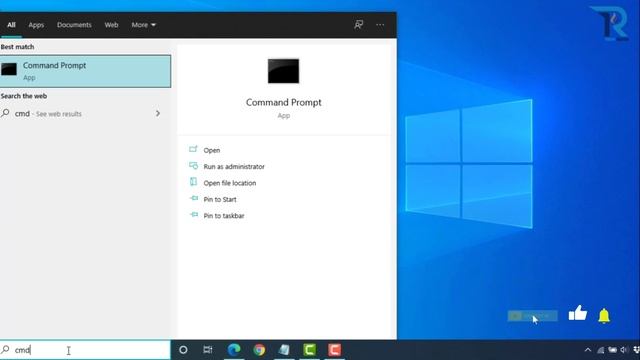Choose Run as administrator
Viewport: 640px width, 360px height.
pyautogui.click(x=234, y=167)
